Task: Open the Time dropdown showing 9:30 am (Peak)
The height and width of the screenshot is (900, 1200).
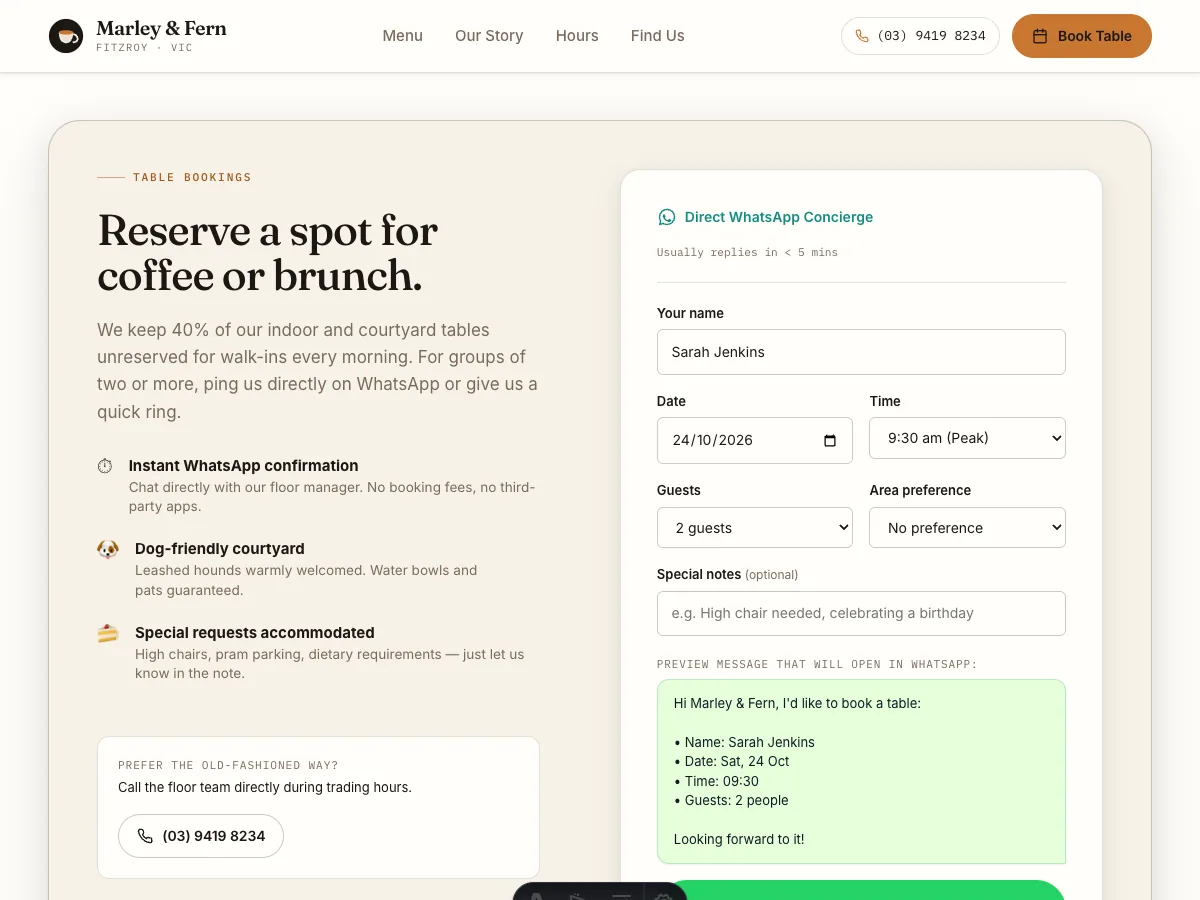Action: [967, 438]
